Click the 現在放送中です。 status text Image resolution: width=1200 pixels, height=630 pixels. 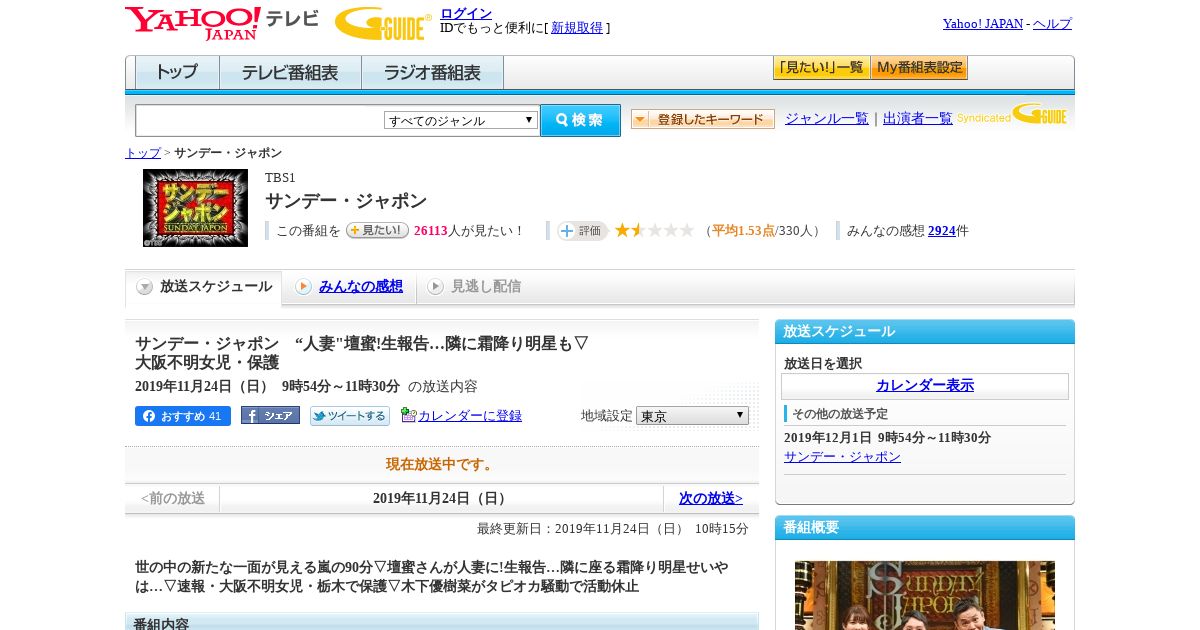point(441,465)
